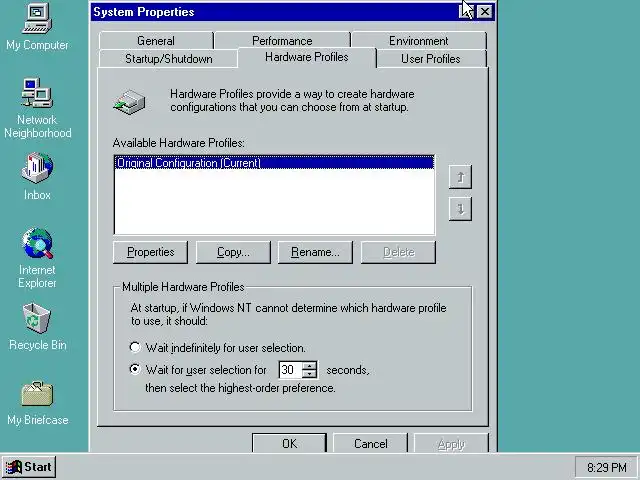Click the Rename... button
This screenshot has width=640, height=480.
315,252
